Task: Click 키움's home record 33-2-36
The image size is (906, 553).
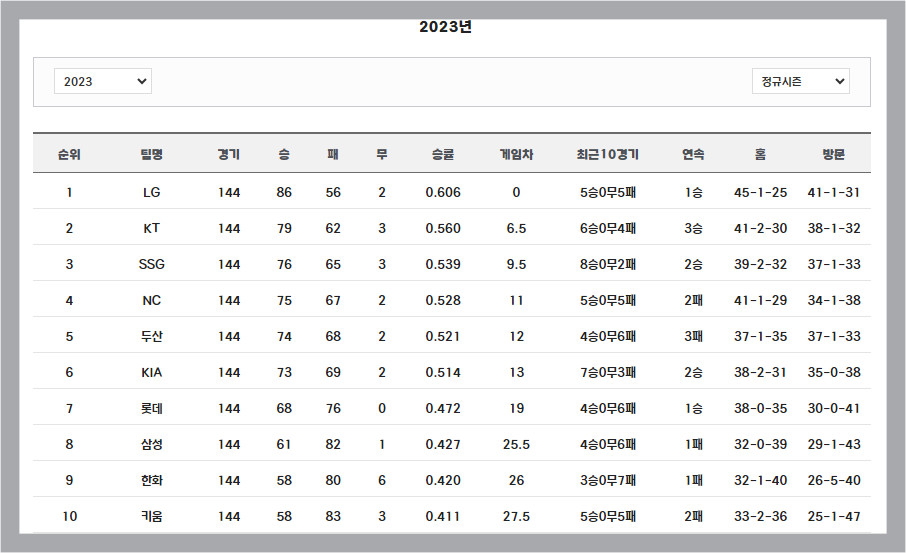Action: (x=760, y=517)
